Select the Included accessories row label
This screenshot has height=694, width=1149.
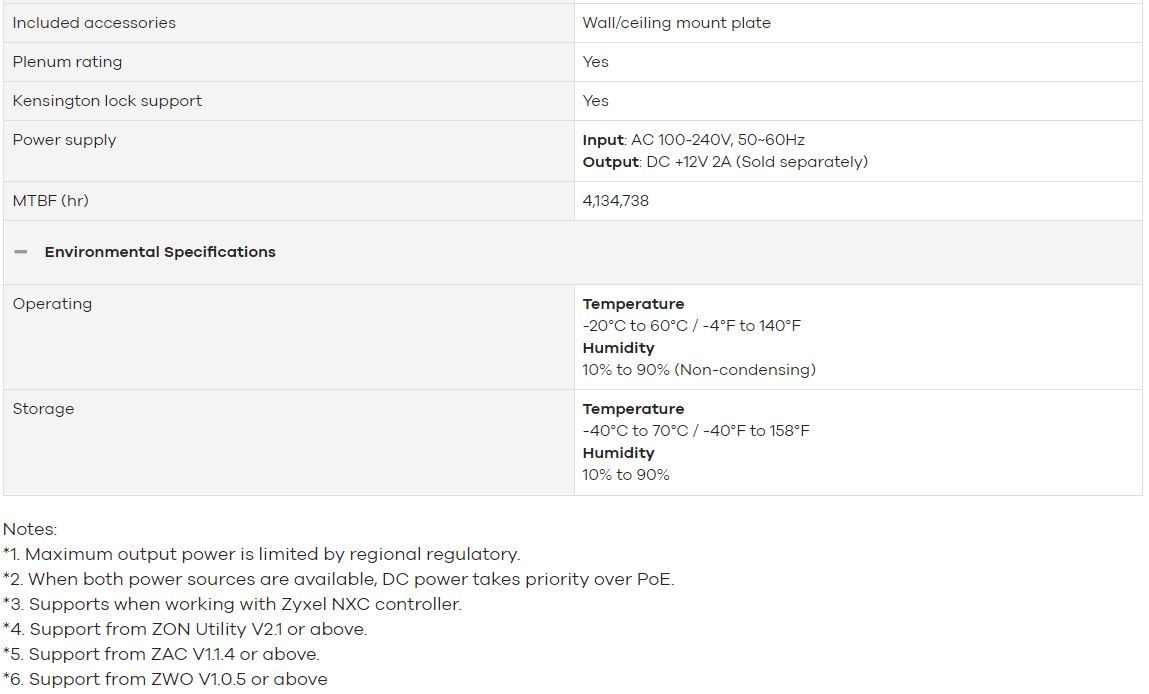point(94,23)
